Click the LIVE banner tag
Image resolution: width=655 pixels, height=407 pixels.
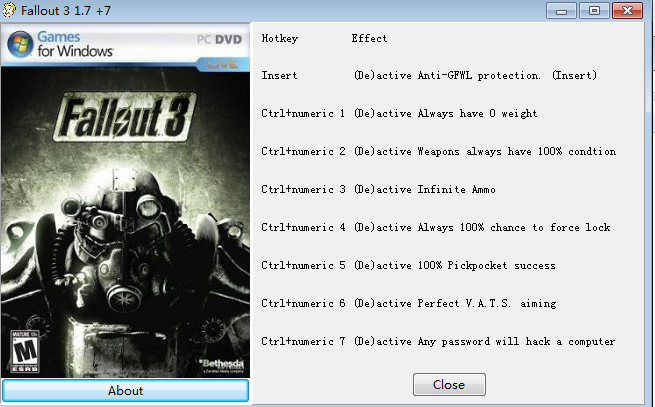tap(223, 64)
